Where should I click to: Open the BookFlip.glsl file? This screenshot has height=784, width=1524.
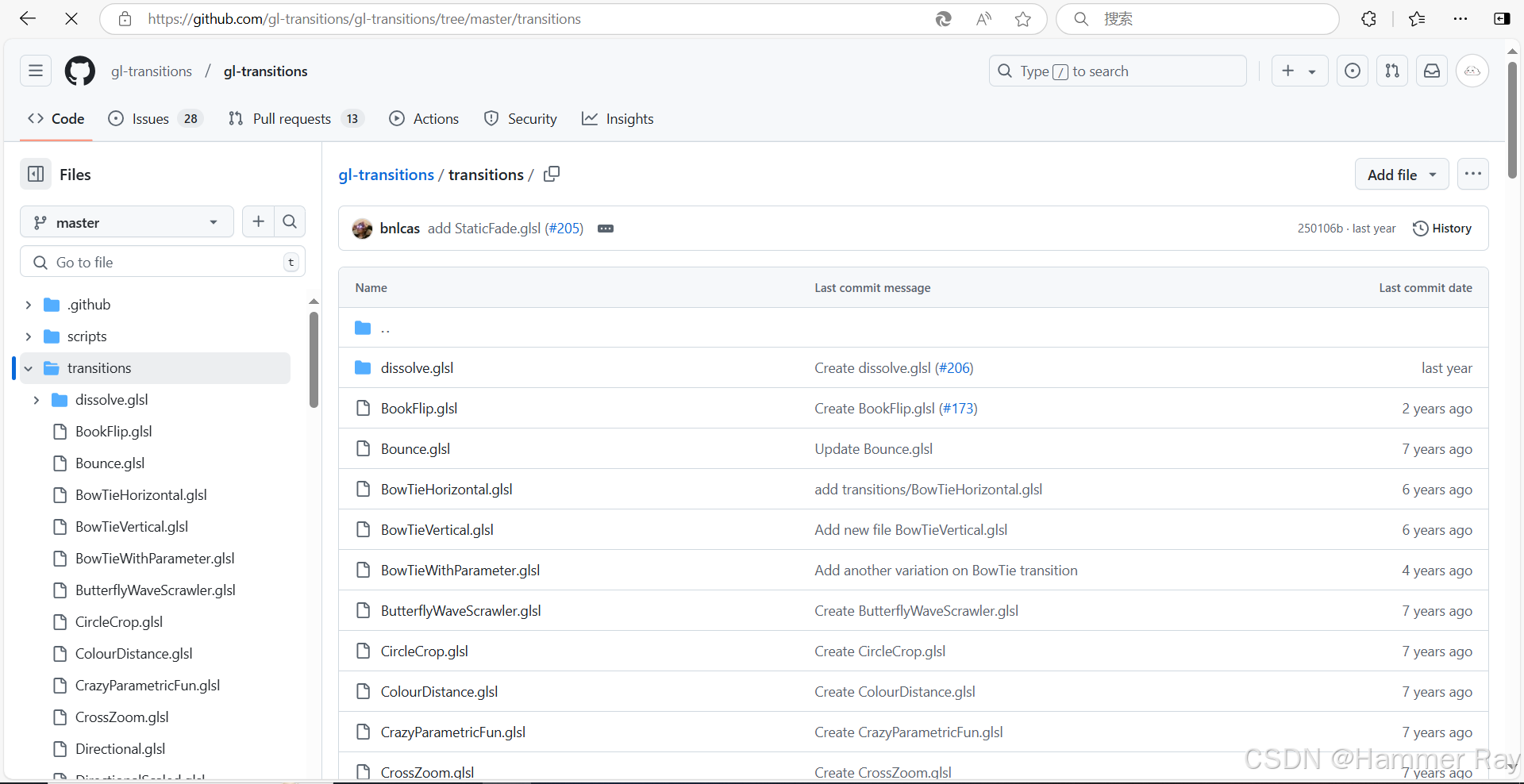[x=418, y=408]
